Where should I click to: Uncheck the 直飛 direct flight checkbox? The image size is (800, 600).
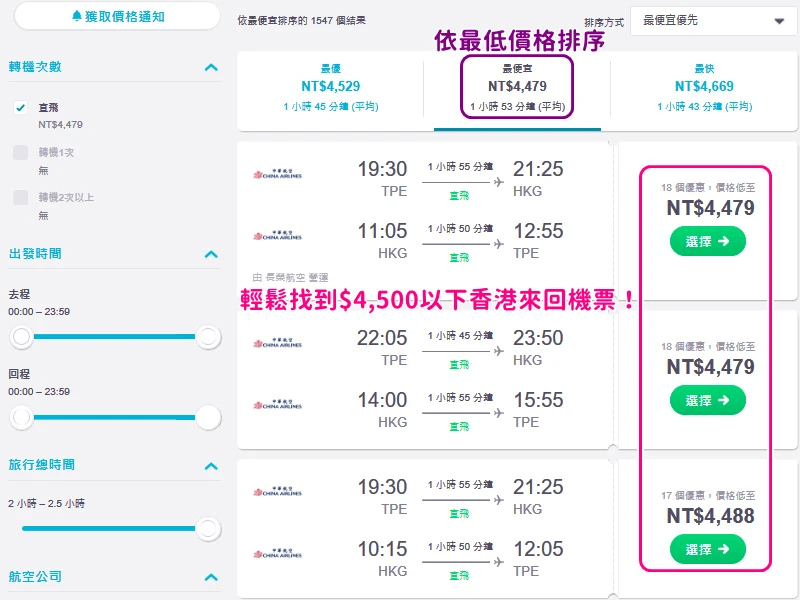[x=21, y=108]
